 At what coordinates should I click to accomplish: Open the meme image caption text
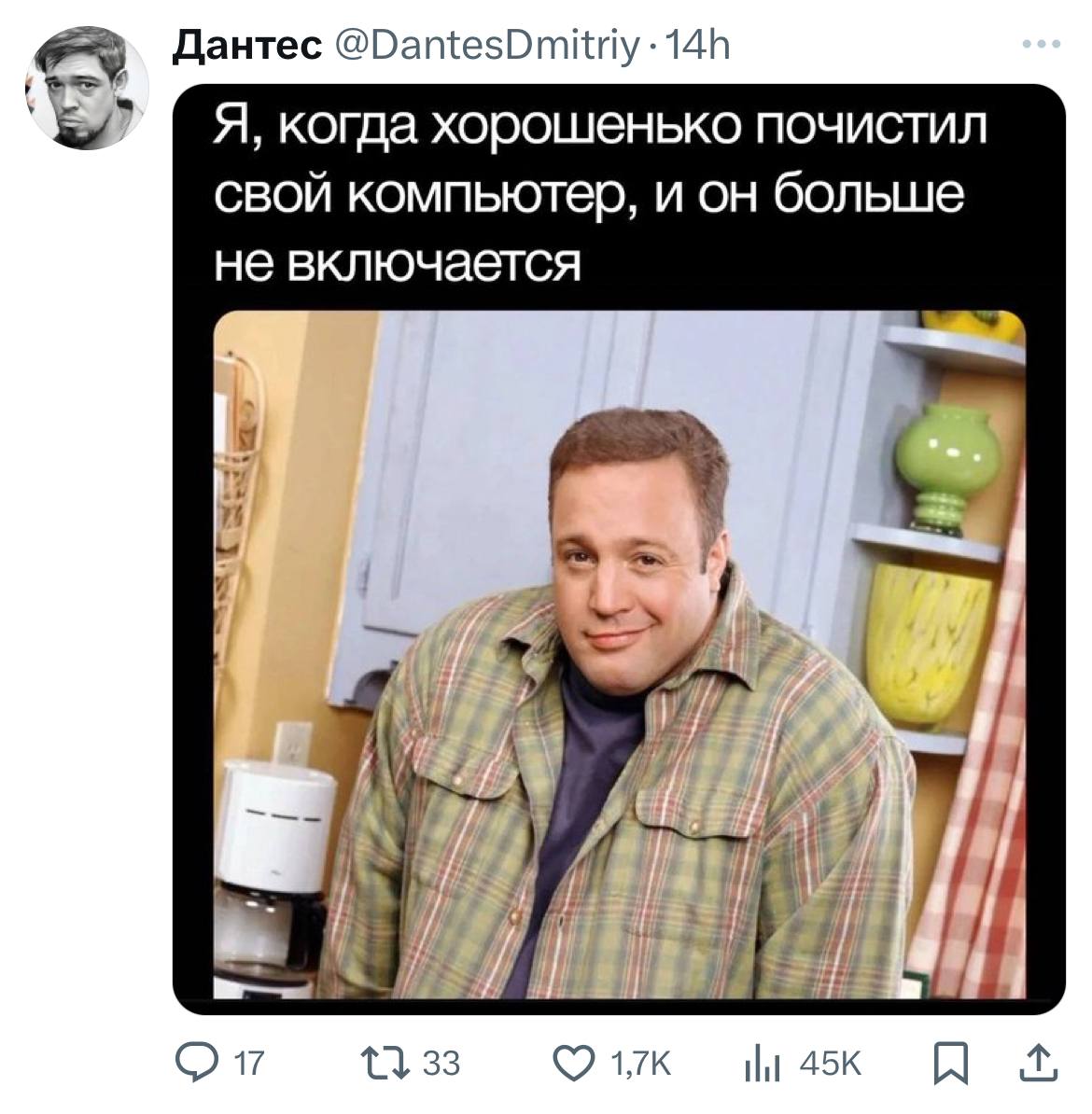click(600, 193)
